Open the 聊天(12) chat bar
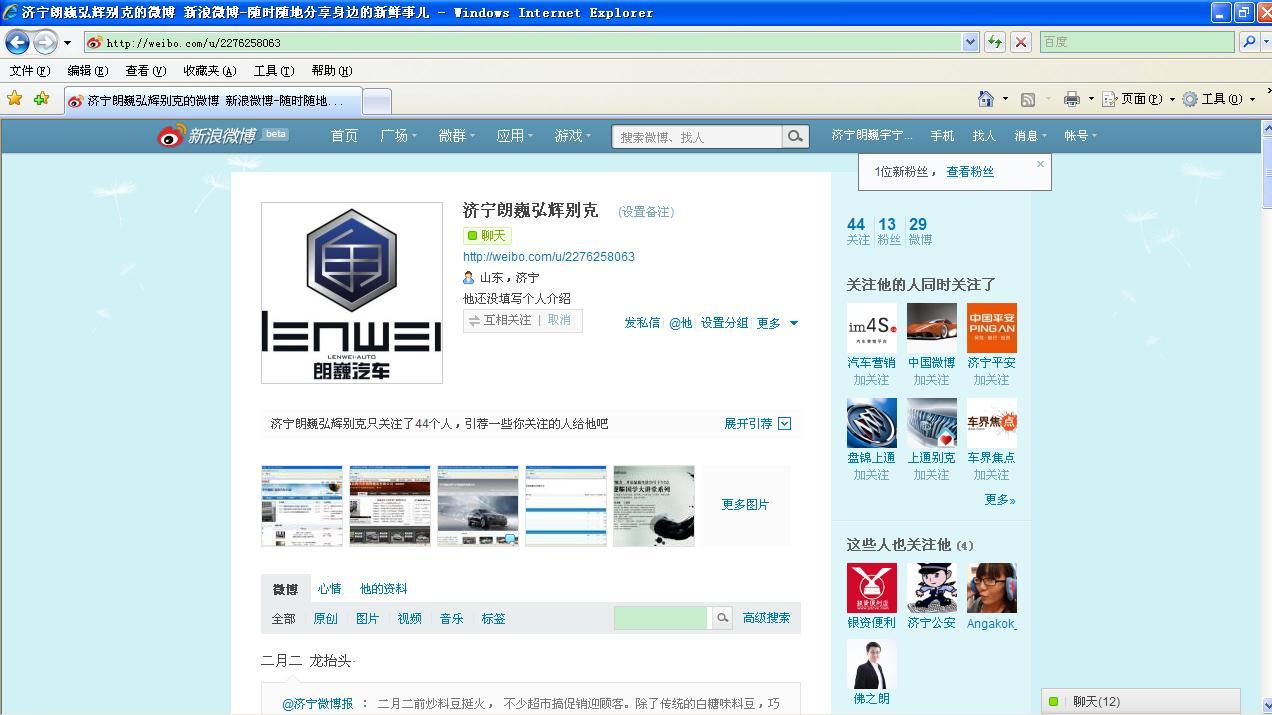This screenshot has width=1272, height=715. (x=1140, y=702)
